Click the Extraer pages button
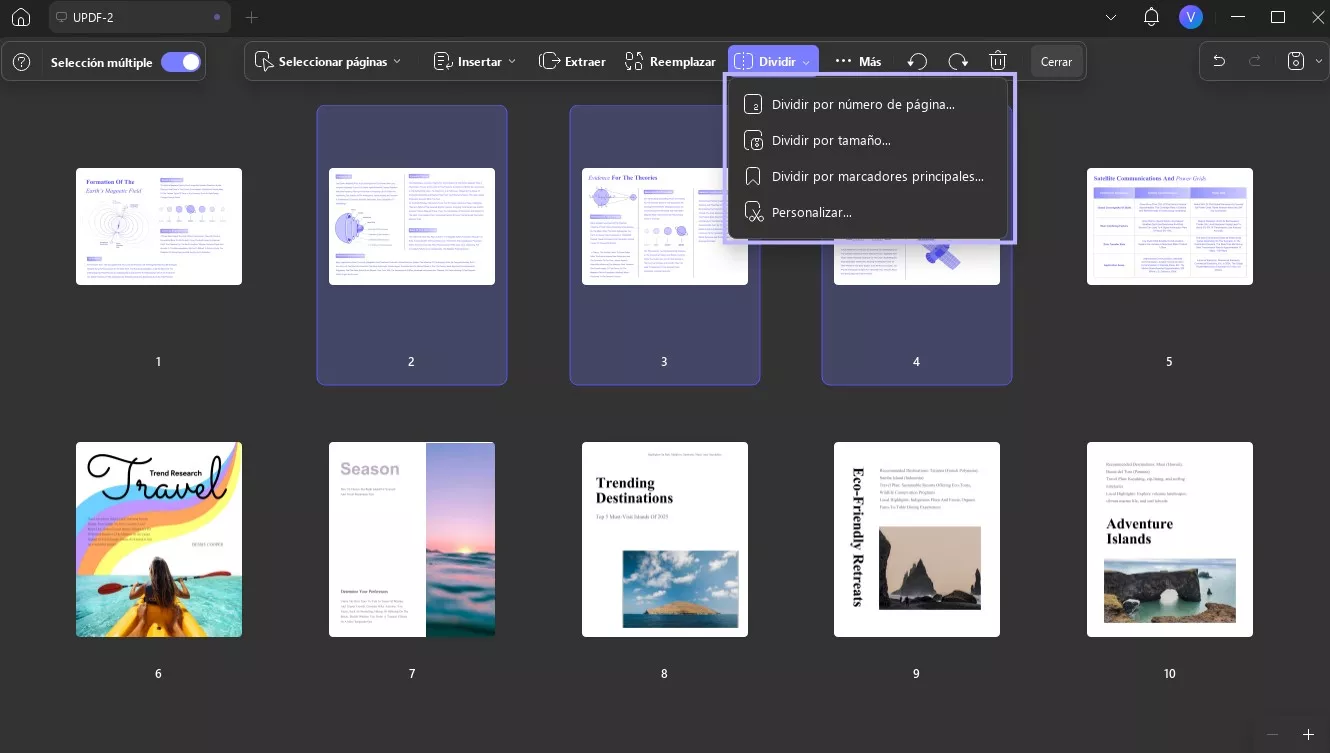Image resolution: width=1330 pixels, height=753 pixels. coord(572,61)
